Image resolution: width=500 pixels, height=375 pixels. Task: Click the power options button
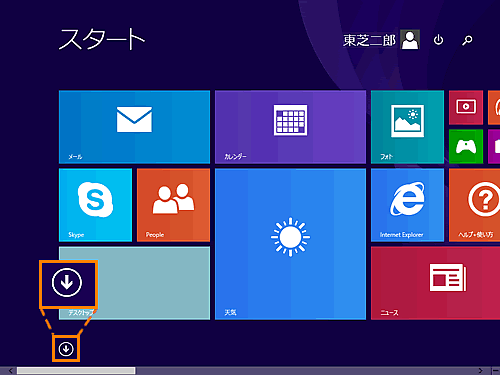(x=438, y=40)
